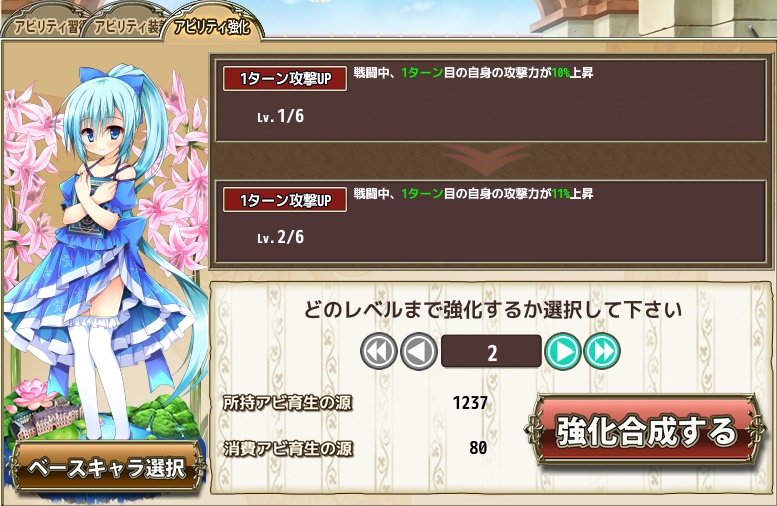The width and height of the screenshot is (777, 506).
Task: Select the アビリティ強化 tab
Action: [213, 26]
